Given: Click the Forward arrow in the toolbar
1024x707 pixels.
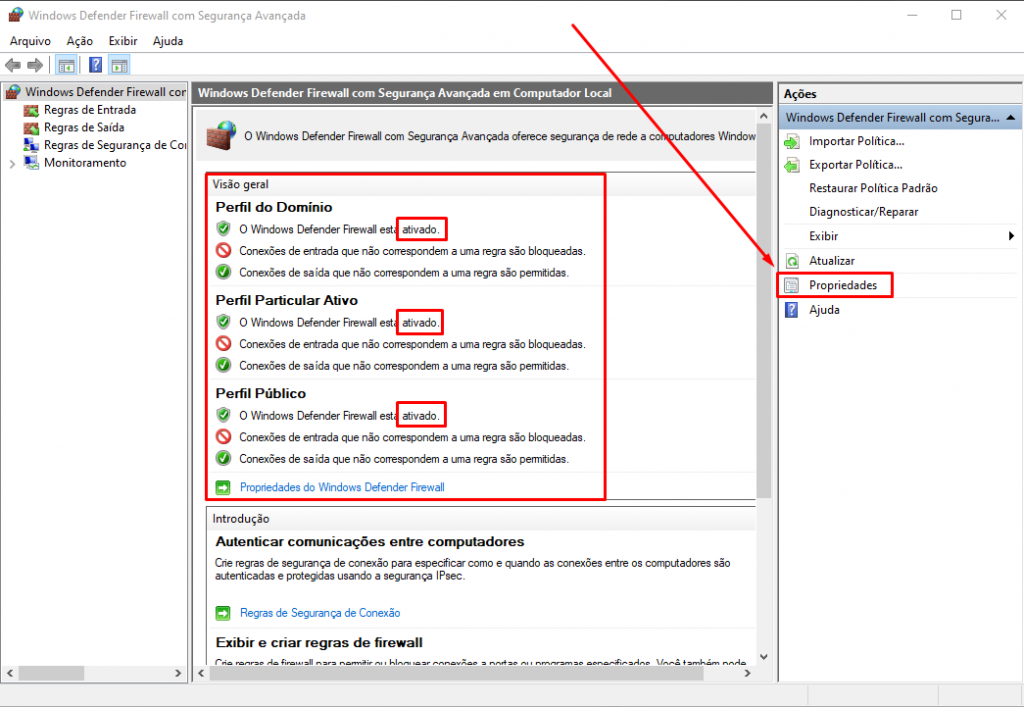Looking at the screenshot, I should pos(35,65).
